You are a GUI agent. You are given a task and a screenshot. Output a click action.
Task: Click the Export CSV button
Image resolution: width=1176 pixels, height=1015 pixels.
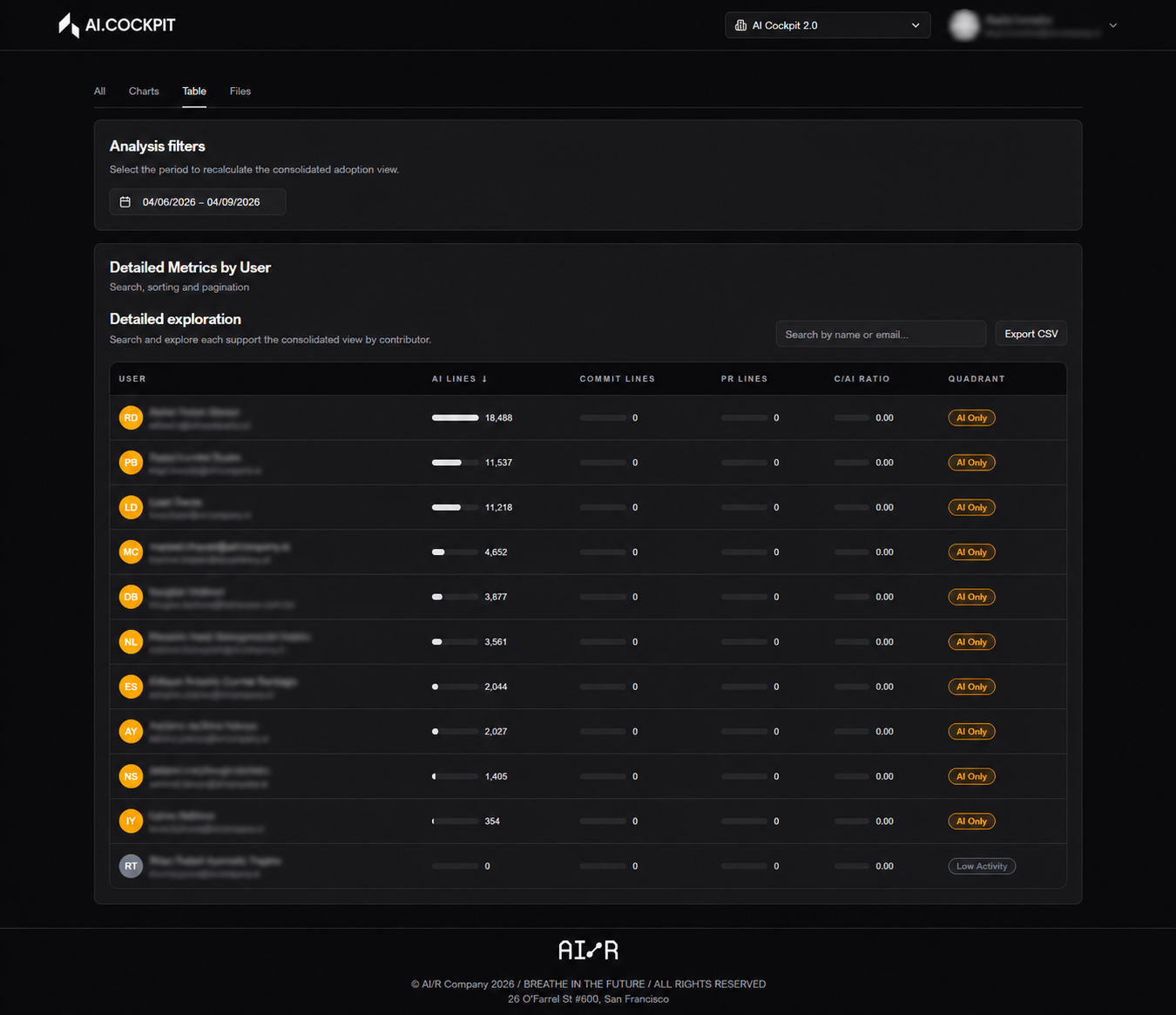(1031, 334)
